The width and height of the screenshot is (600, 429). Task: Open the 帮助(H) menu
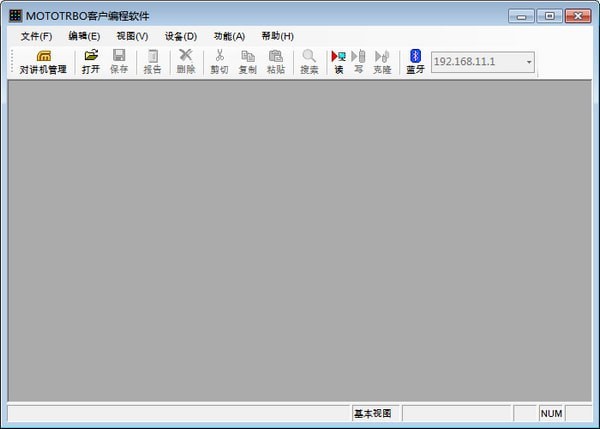[x=277, y=36]
